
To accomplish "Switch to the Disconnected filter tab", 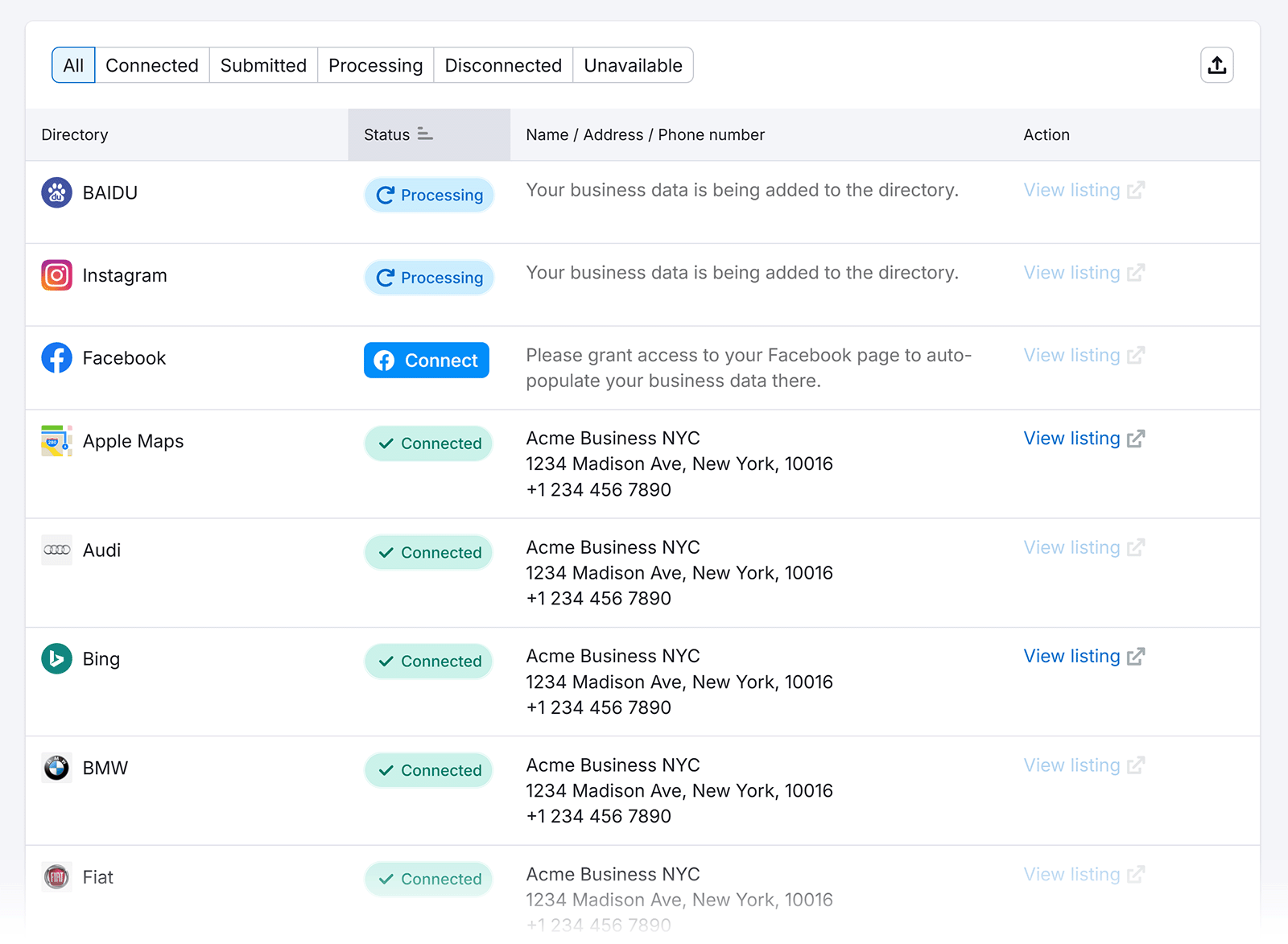I will tap(502, 65).
